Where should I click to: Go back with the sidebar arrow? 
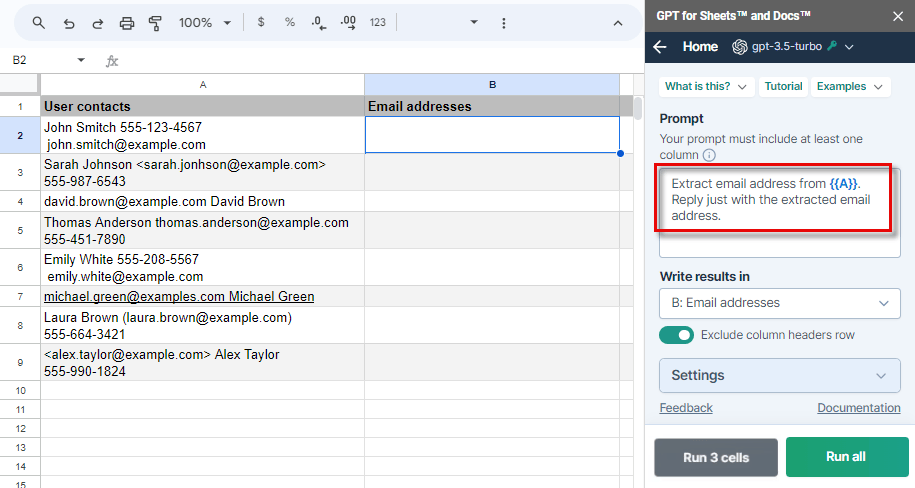click(x=660, y=47)
